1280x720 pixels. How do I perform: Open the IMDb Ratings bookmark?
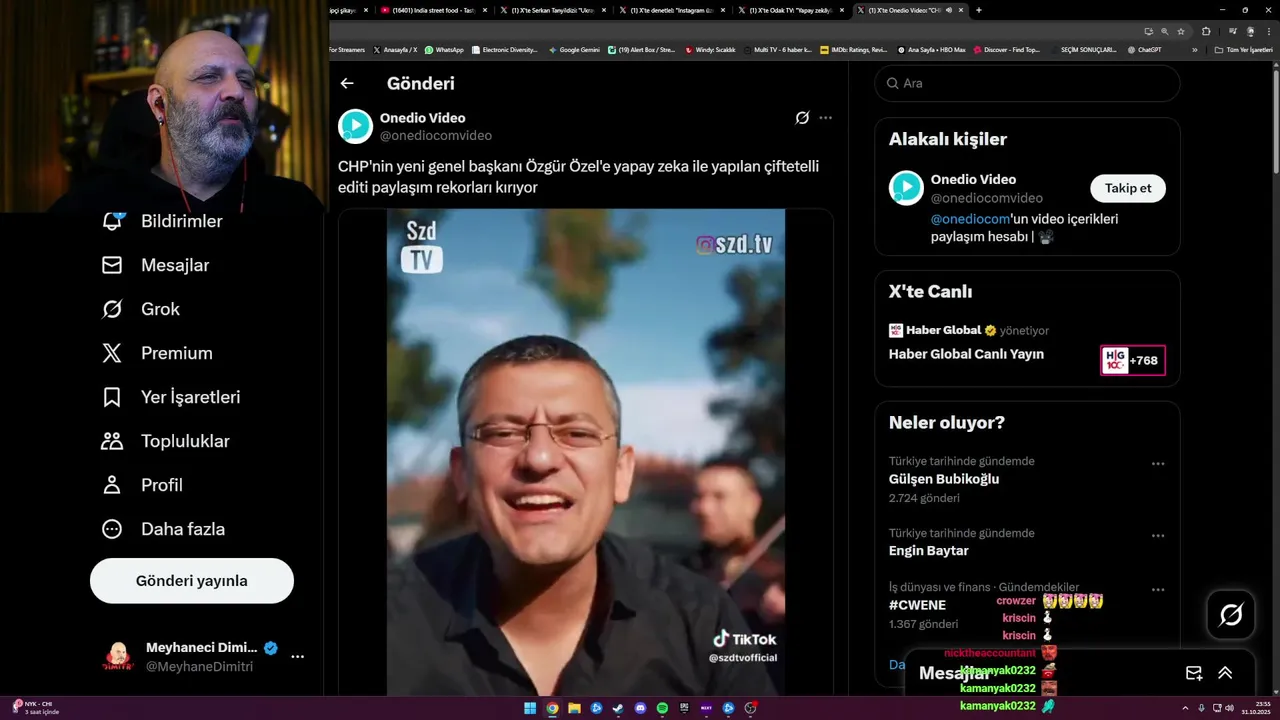[x=853, y=49]
